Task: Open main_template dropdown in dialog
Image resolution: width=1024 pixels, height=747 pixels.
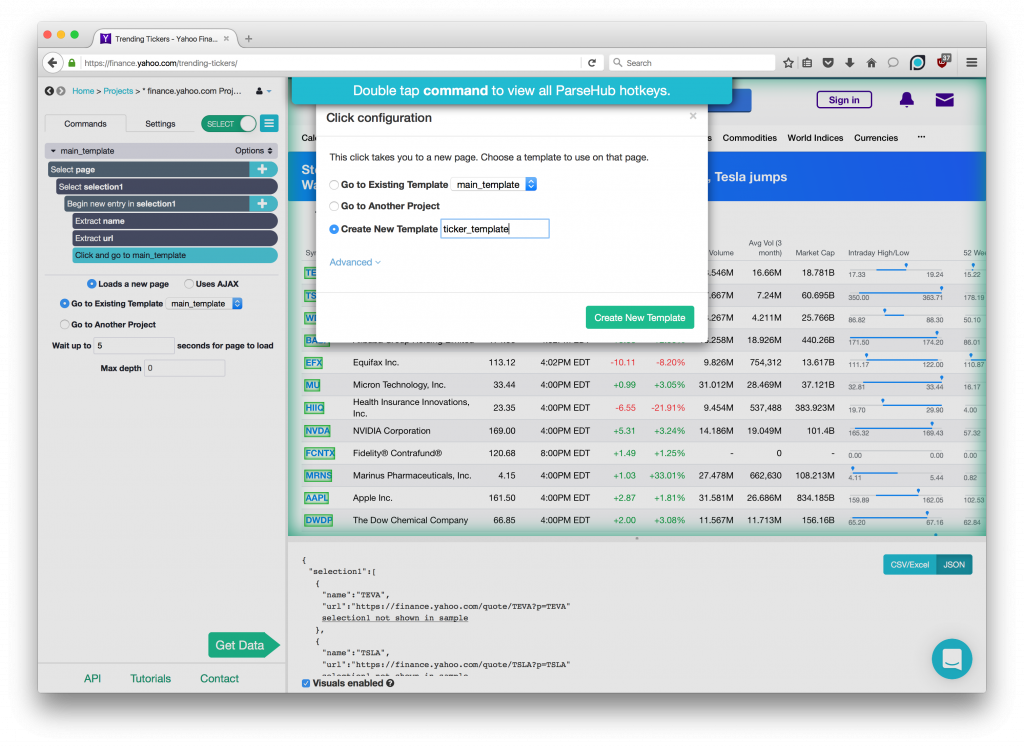Action: click(494, 185)
